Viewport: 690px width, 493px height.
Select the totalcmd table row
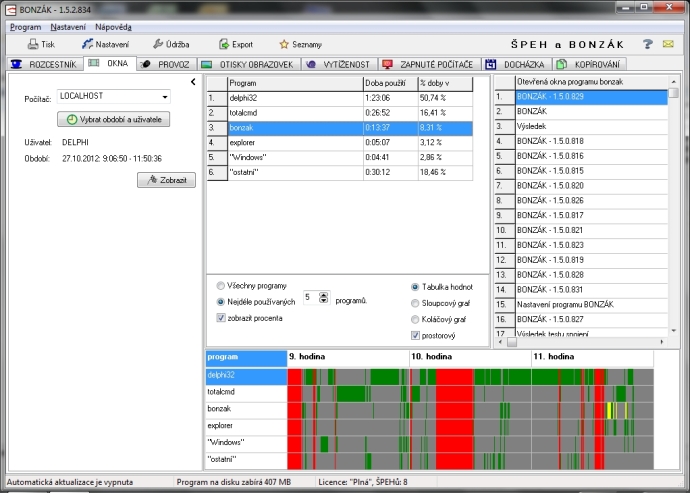pyautogui.click(x=340, y=113)
